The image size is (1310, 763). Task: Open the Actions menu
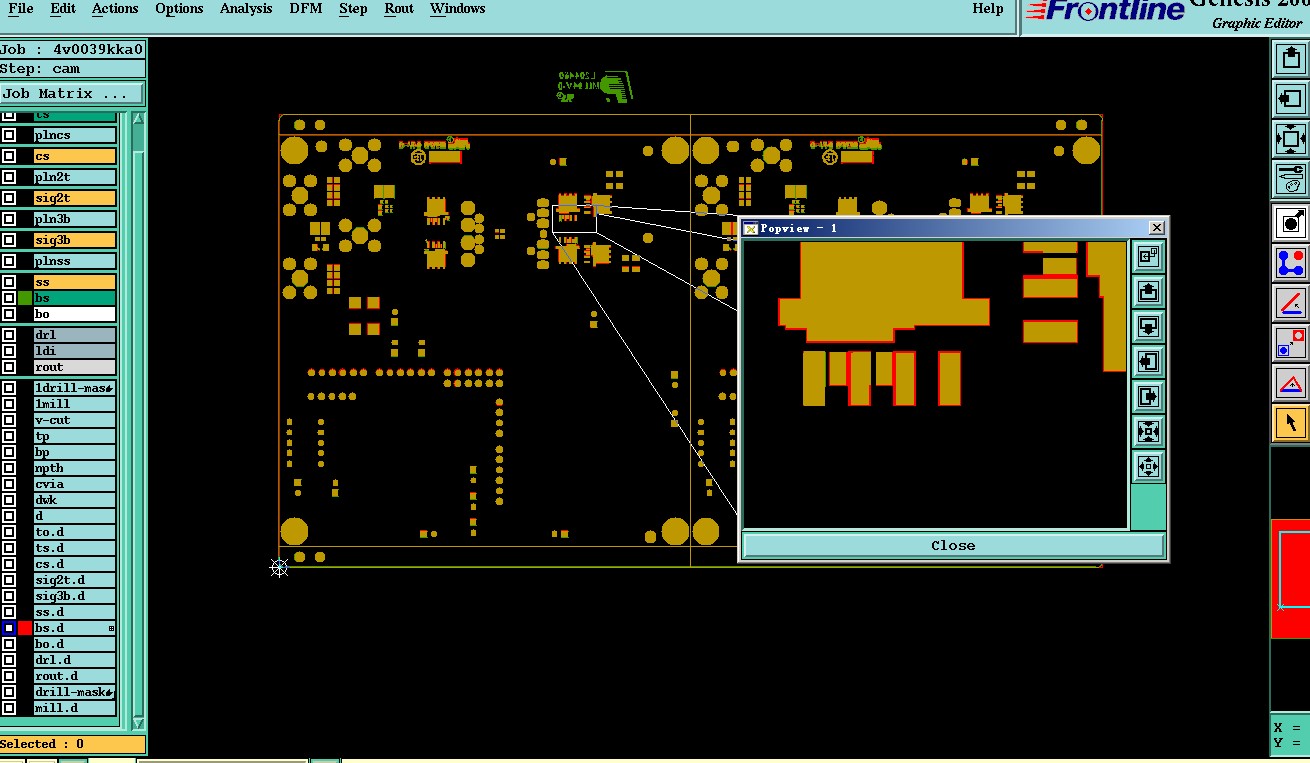(115, 9)
